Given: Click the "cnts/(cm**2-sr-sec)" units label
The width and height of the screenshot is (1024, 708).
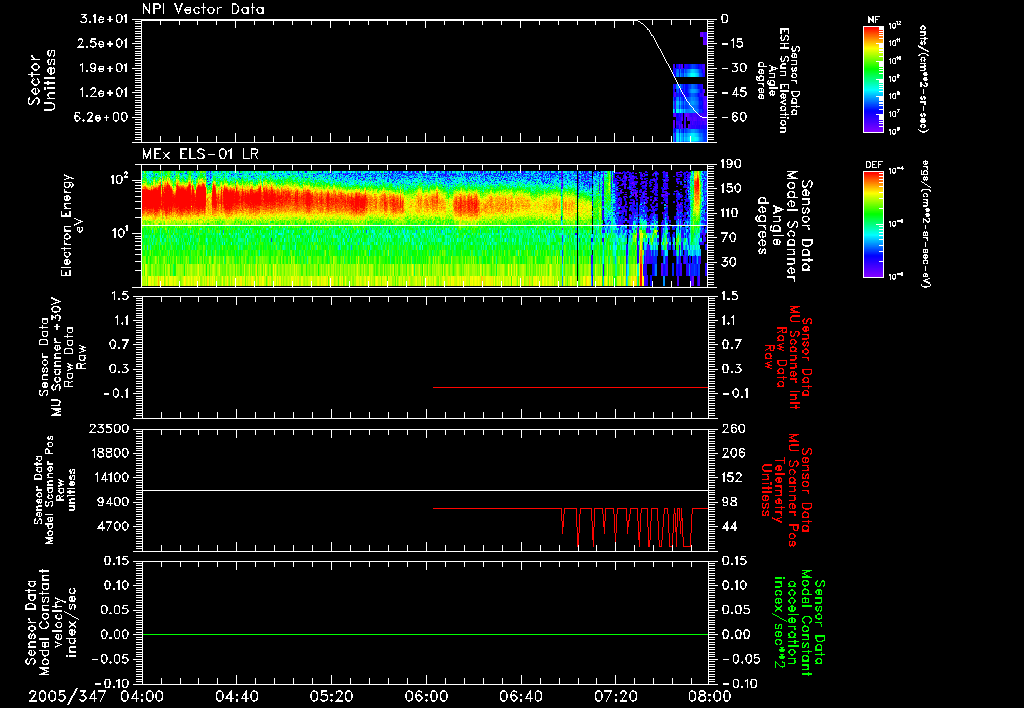Looking at the screenshot, I should [x=923, y=79].
